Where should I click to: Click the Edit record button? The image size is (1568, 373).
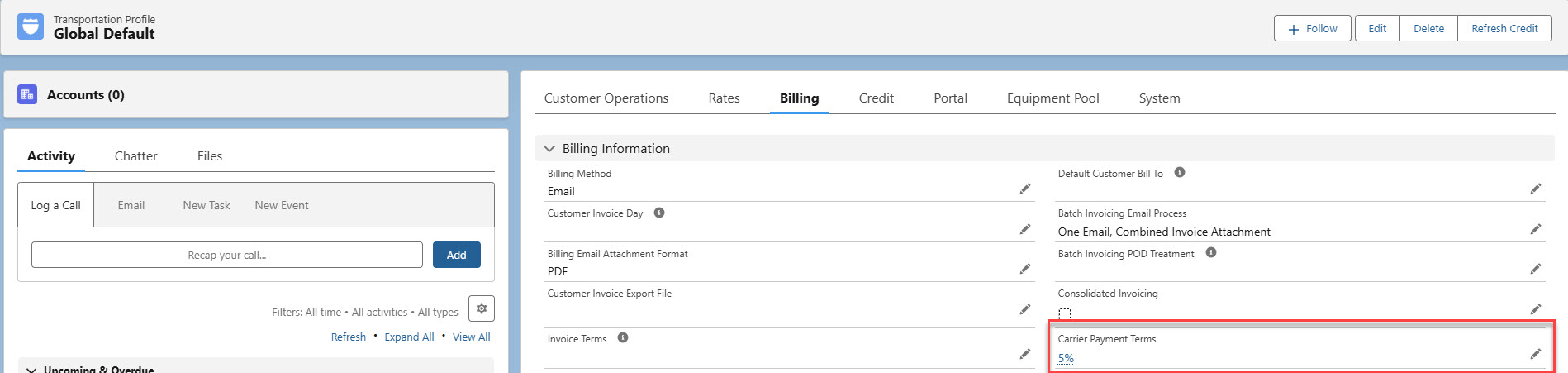pyautogui.click(x=1377, y=28)
